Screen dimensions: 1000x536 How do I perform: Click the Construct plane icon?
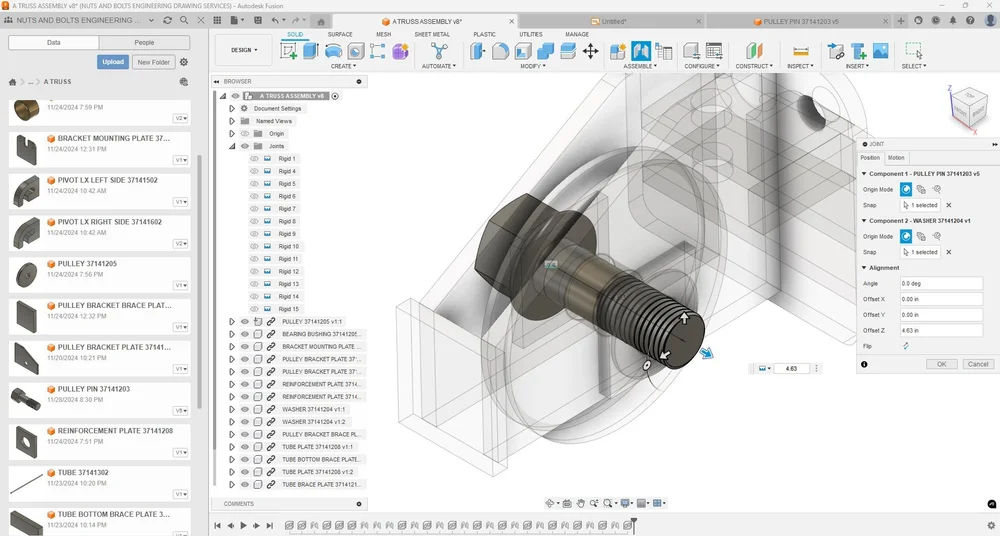coord(754,51)
